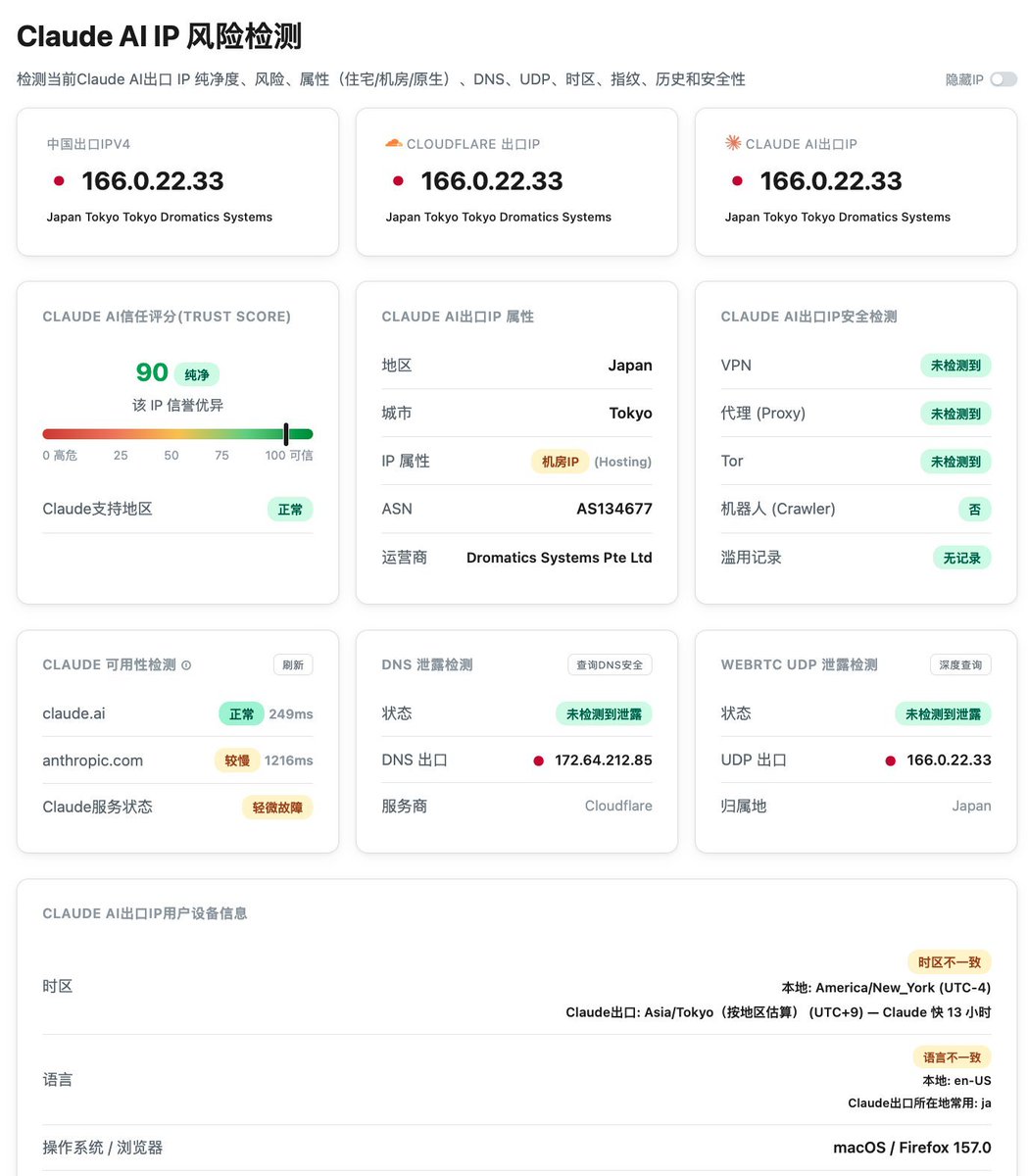Viewport: 1028px width, 1176px height.
Task: Click the 正常 badge beside claude.ai
Action: tap(241, 714)
